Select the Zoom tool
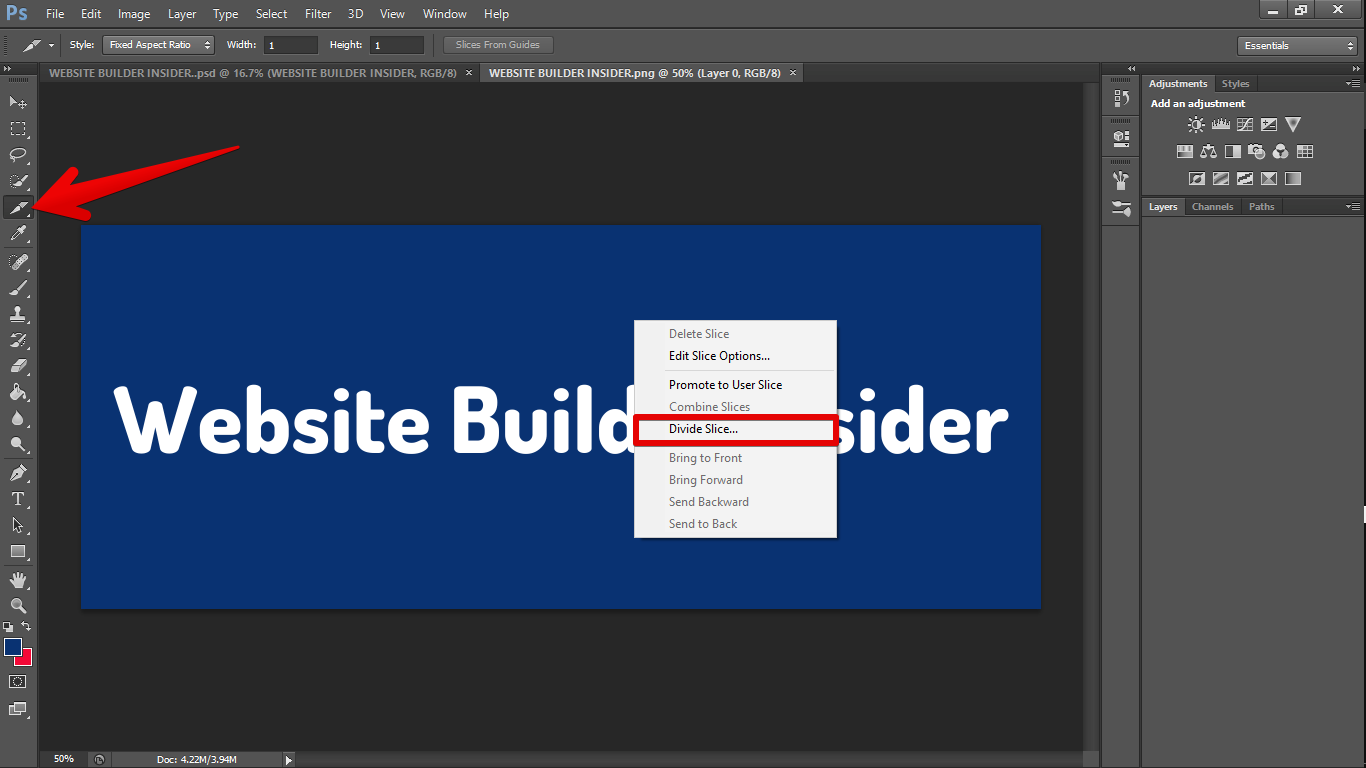The image size is (1366, 768). tap(18, 605)
